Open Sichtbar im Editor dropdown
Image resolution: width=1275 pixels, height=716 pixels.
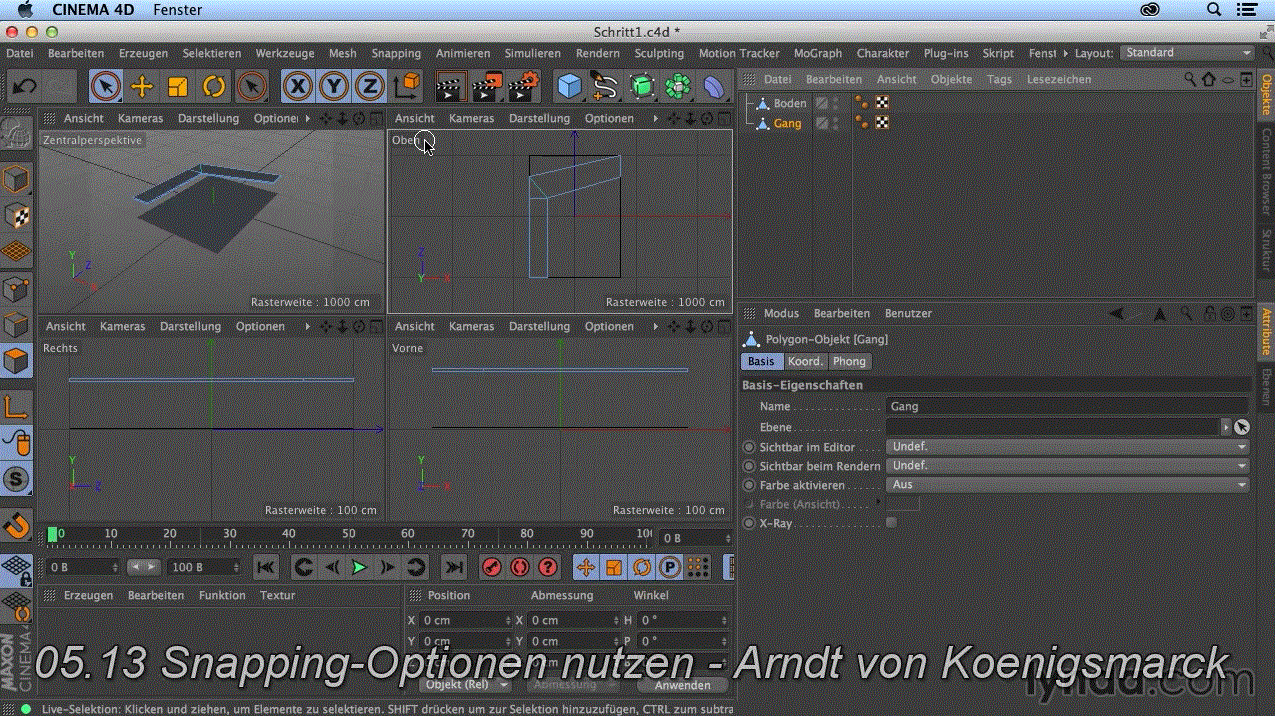coord(1068,447)
